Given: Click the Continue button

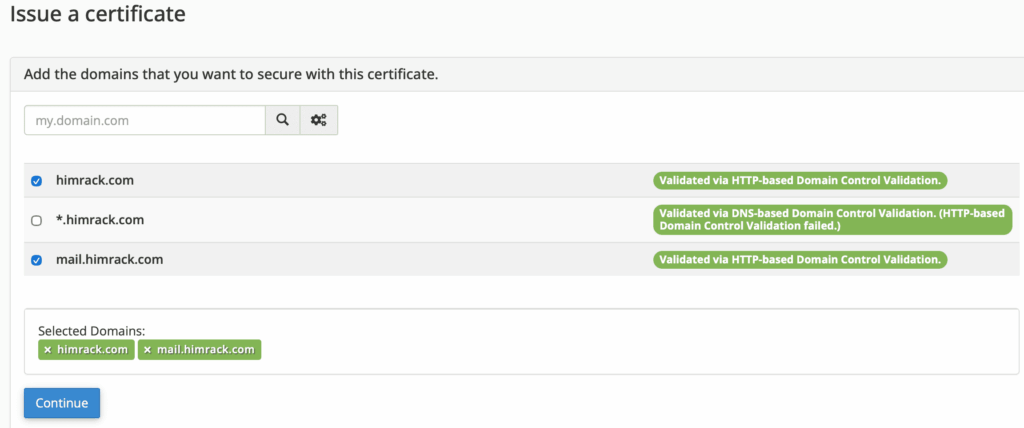Looking at the screenshot, I should (x=62, y=403).
